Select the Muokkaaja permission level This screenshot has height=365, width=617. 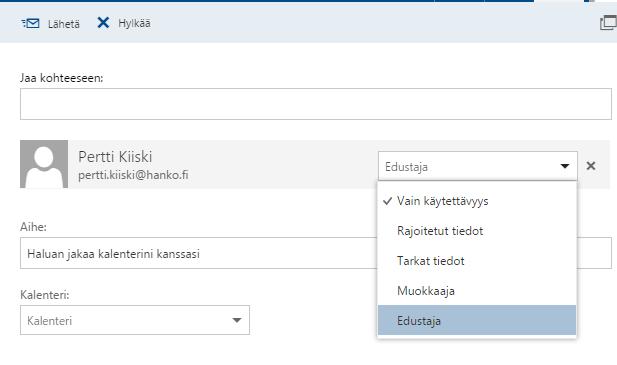point(477,291)
